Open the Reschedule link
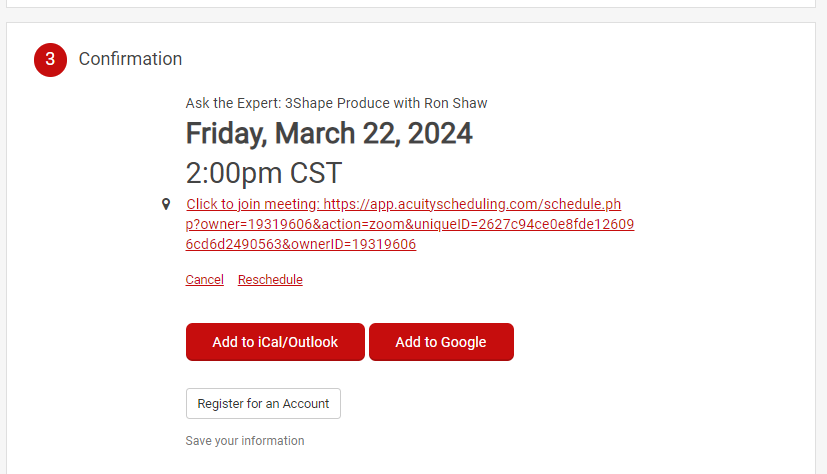This screenshot has width=827, height=474. click(270, 280)
